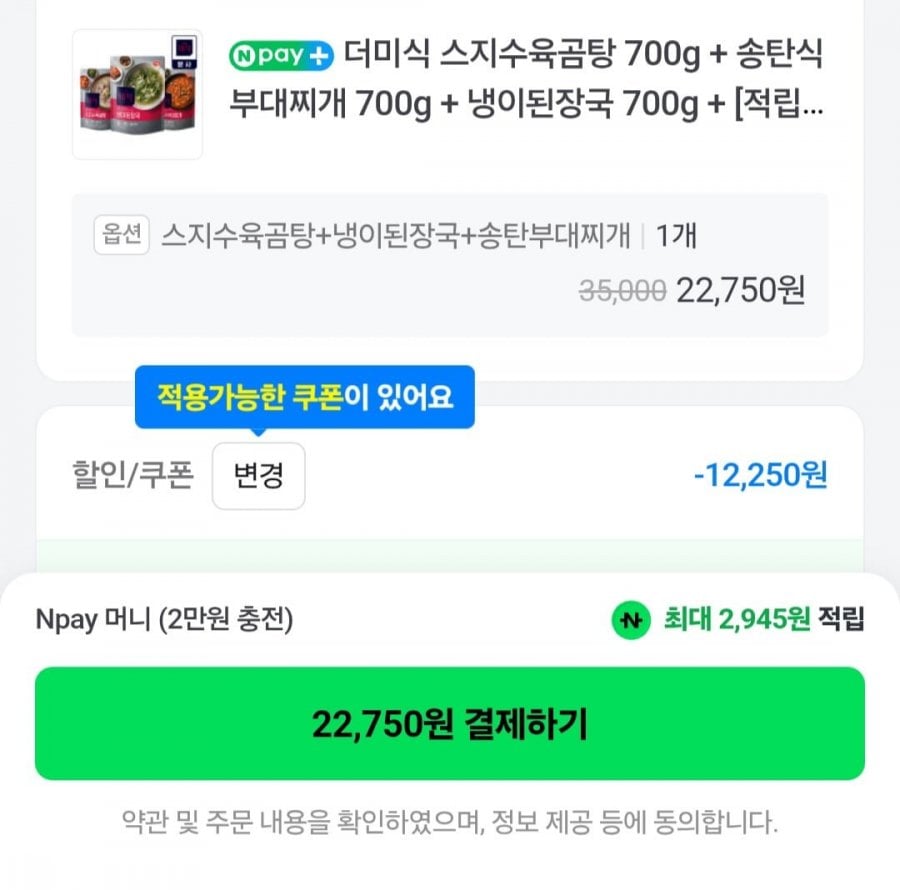
Task: Click the 변경 button next to 할인/쿠폰
Action: pos(258,476)
